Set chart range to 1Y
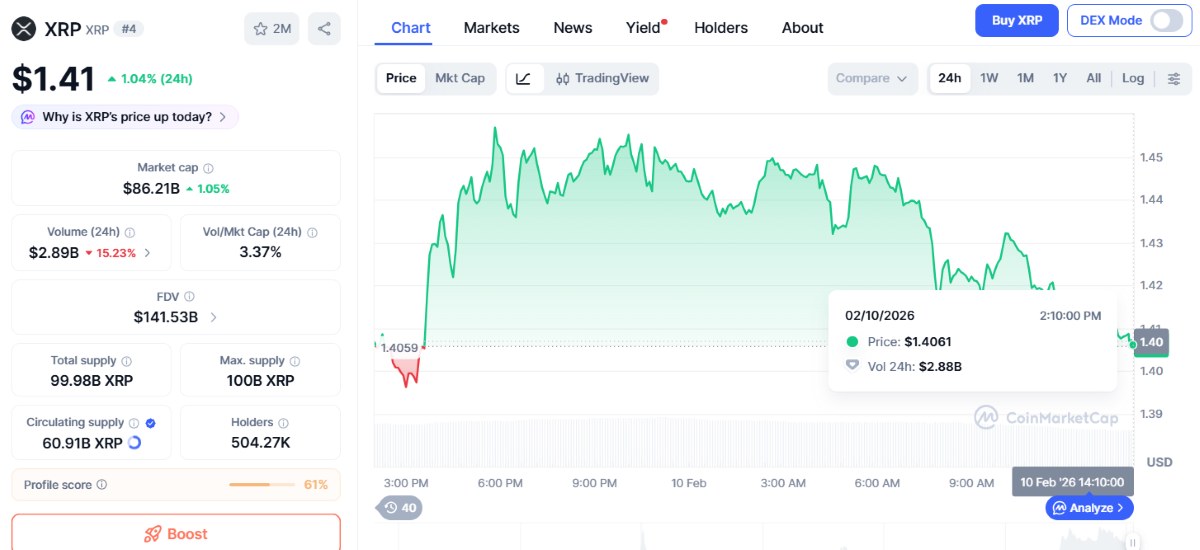 (1060, 78)
